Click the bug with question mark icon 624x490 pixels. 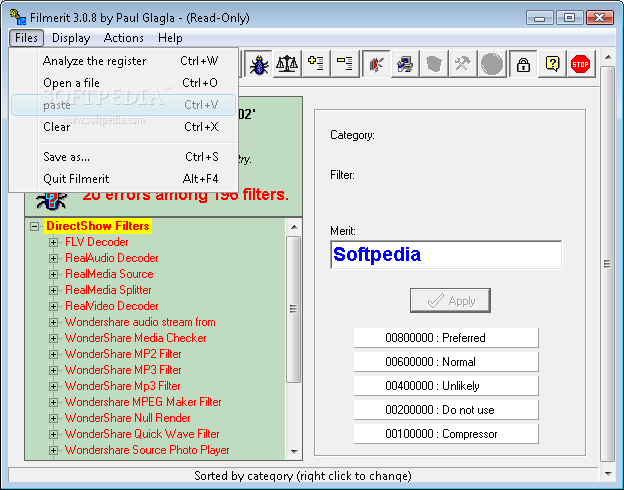tap(52, 200)
